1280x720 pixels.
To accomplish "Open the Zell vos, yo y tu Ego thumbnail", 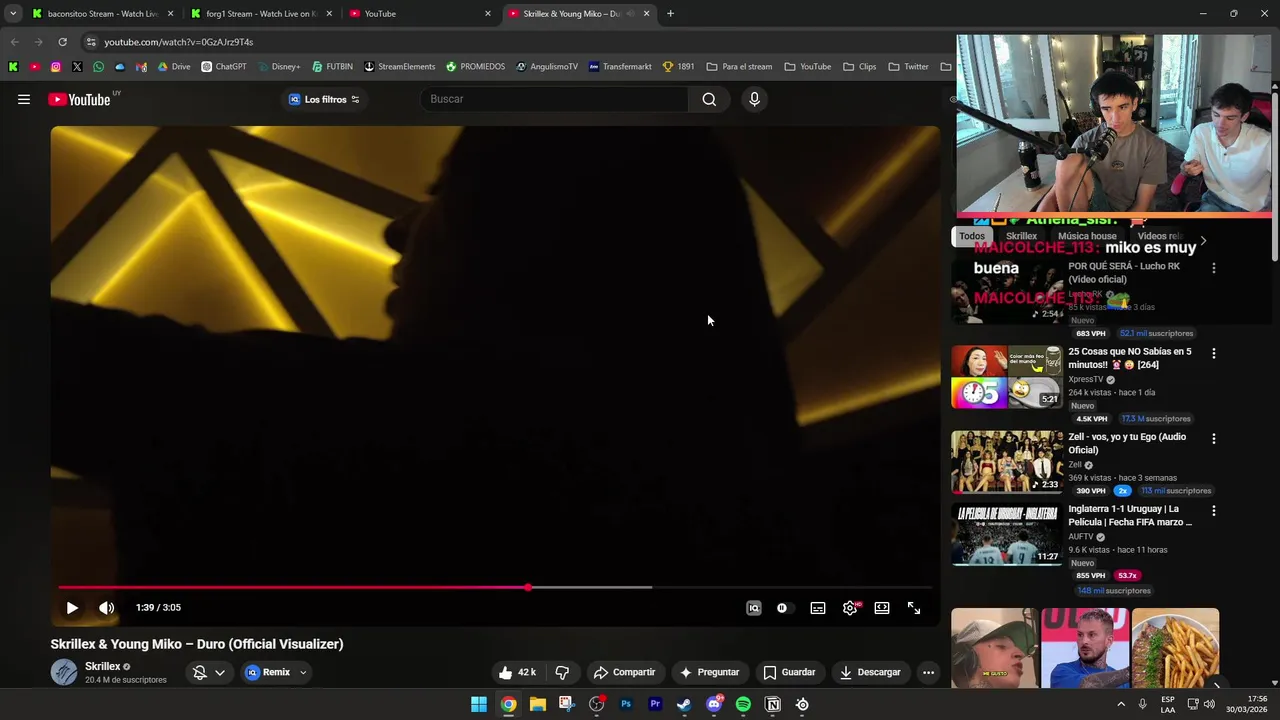I will [1007, 462].
